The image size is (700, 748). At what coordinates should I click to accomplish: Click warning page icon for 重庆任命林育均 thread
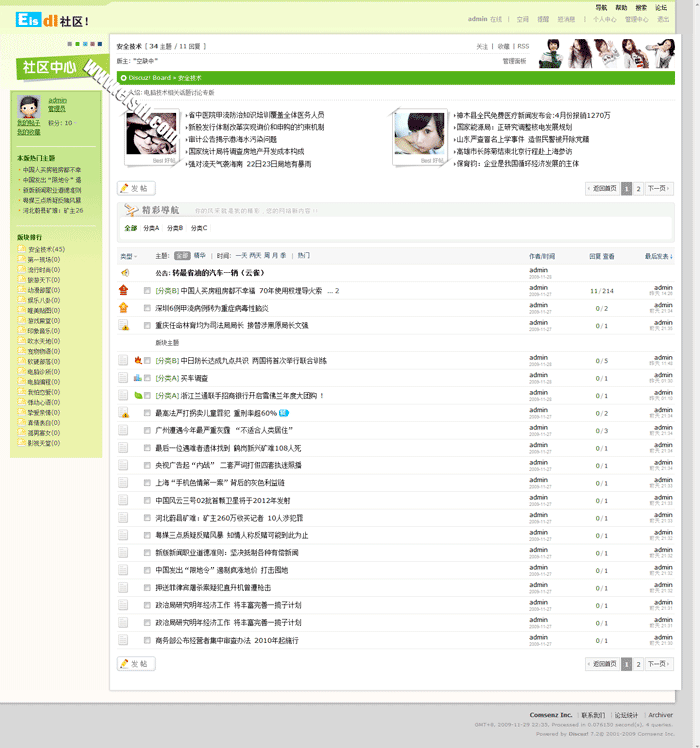click(124, 325)
